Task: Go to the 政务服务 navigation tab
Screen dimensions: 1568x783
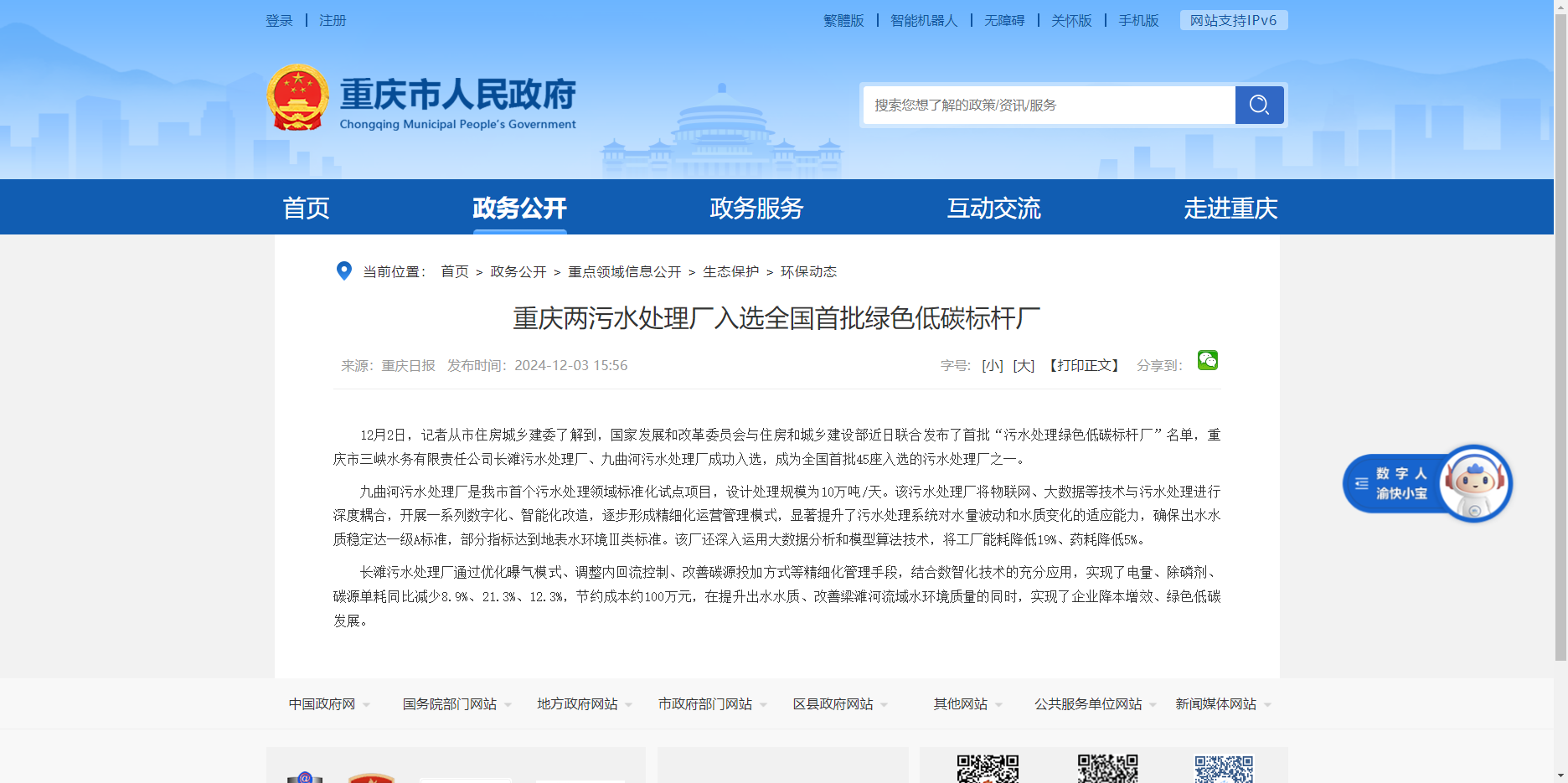Action: (x=756, y=208)
